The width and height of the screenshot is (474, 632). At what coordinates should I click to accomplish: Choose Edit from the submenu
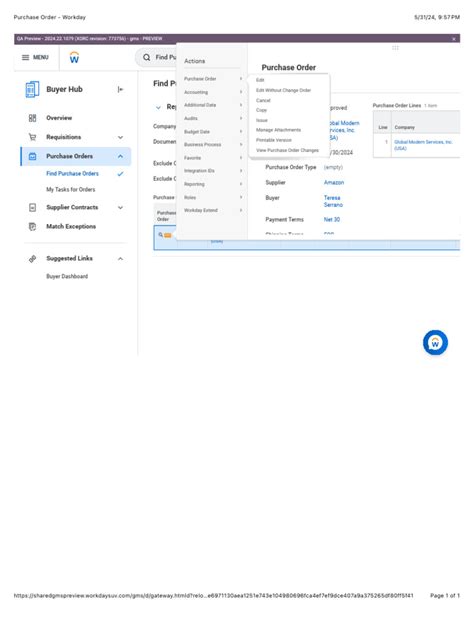coord(260,80)
